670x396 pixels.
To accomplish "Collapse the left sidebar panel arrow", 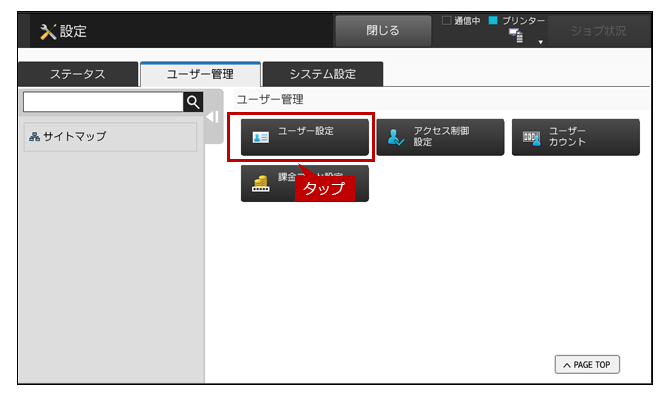I will (x=212, y=117).
